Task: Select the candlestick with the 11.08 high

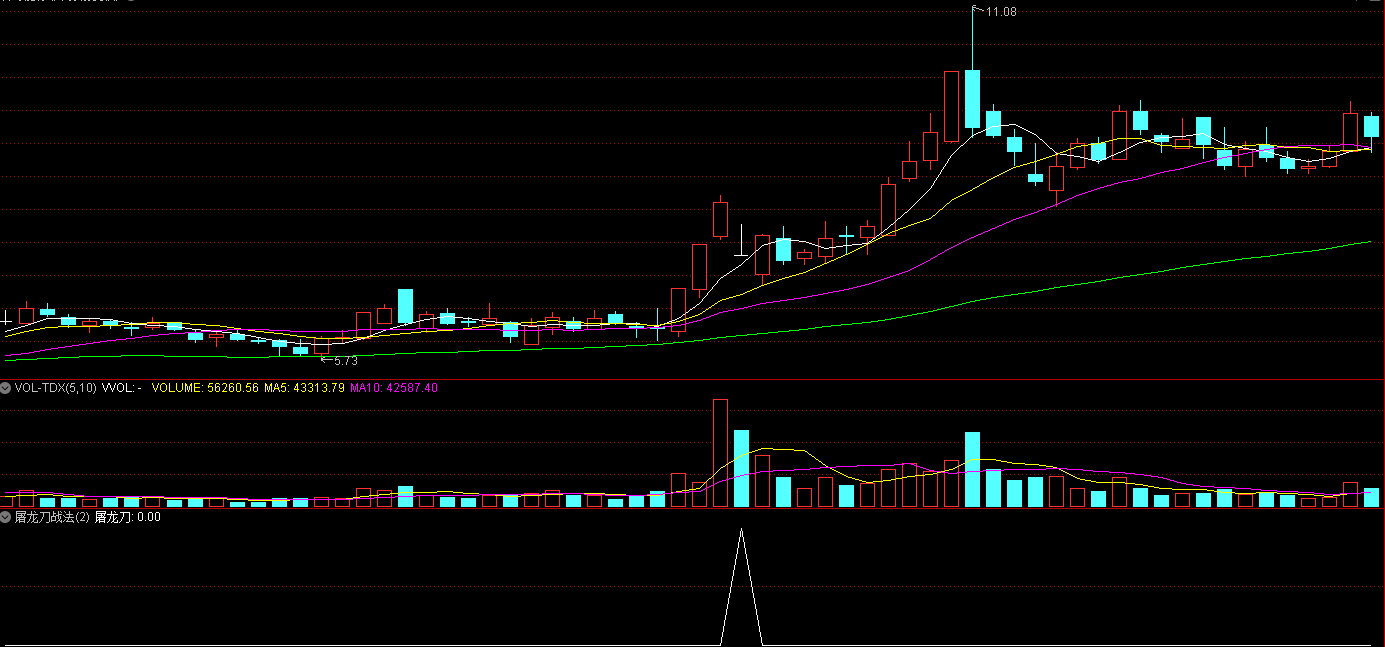Action: [x=972, y=98]
